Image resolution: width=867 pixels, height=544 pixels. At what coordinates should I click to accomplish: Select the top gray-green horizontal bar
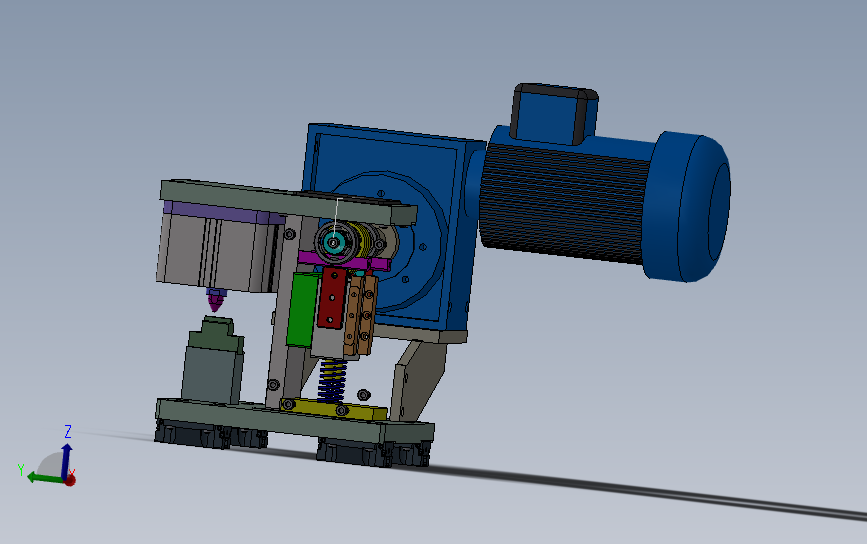(x=288, y=202)
